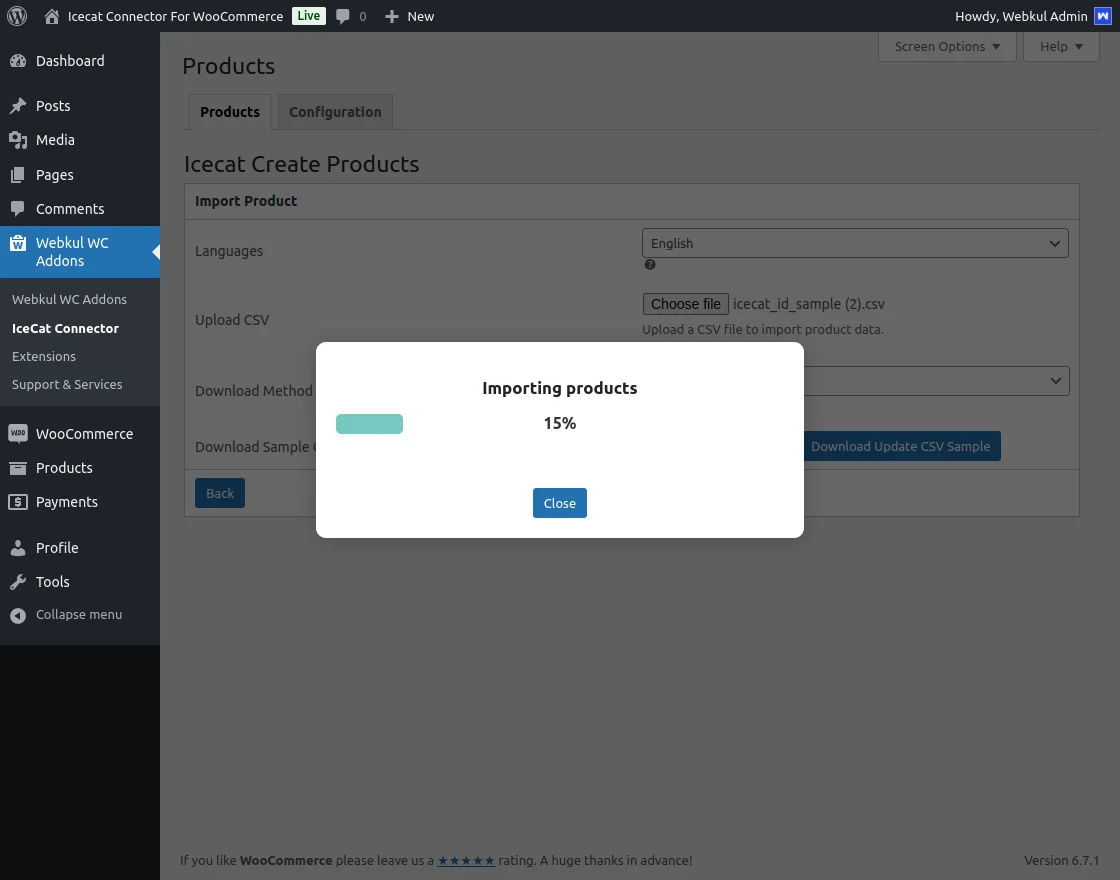This screenshot has width=1120, height=880.
Task: Open the Languages English dropdown
Action: 855,243
